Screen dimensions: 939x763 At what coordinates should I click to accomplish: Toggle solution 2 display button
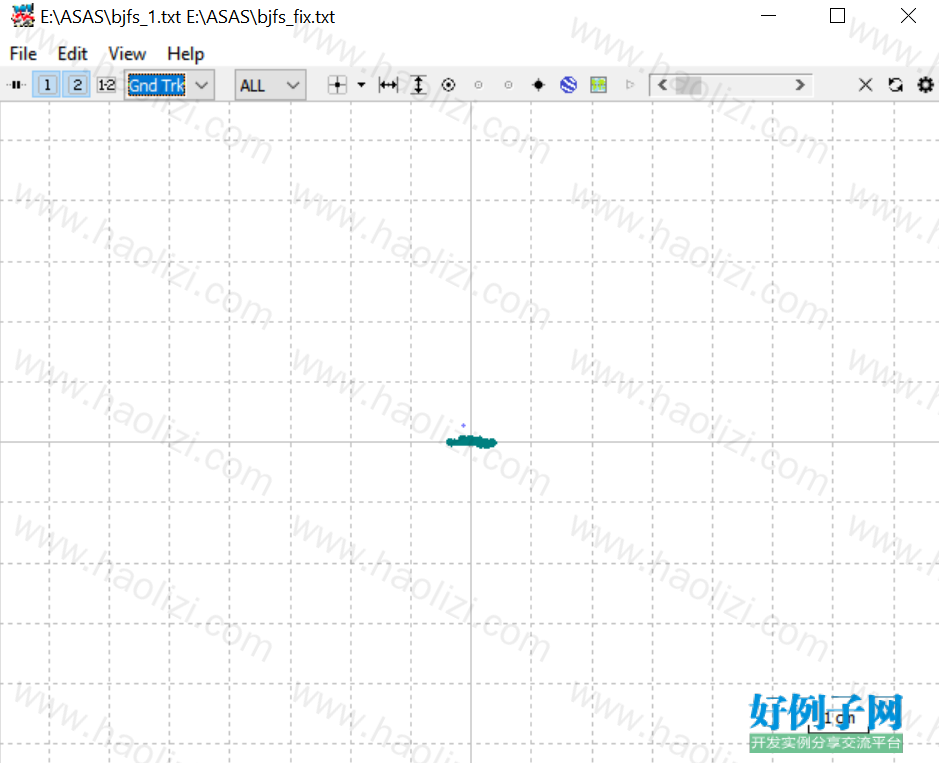(x=77, y=85)
